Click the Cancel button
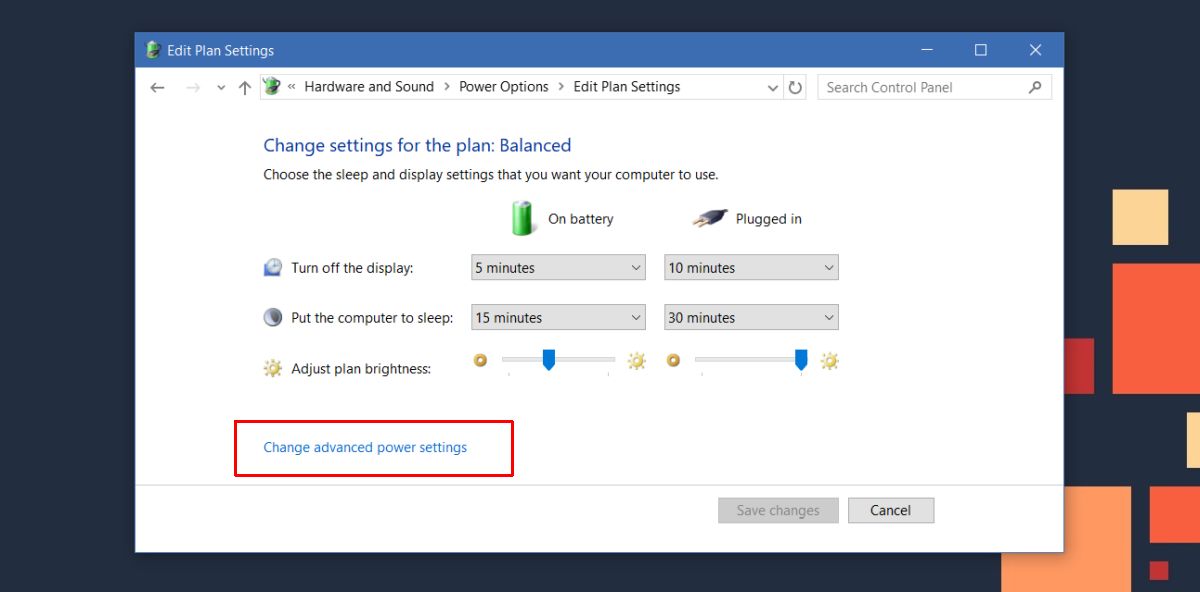Image resolution: width=1200 pixels, height=592 pixels. (x=891, y=510)
